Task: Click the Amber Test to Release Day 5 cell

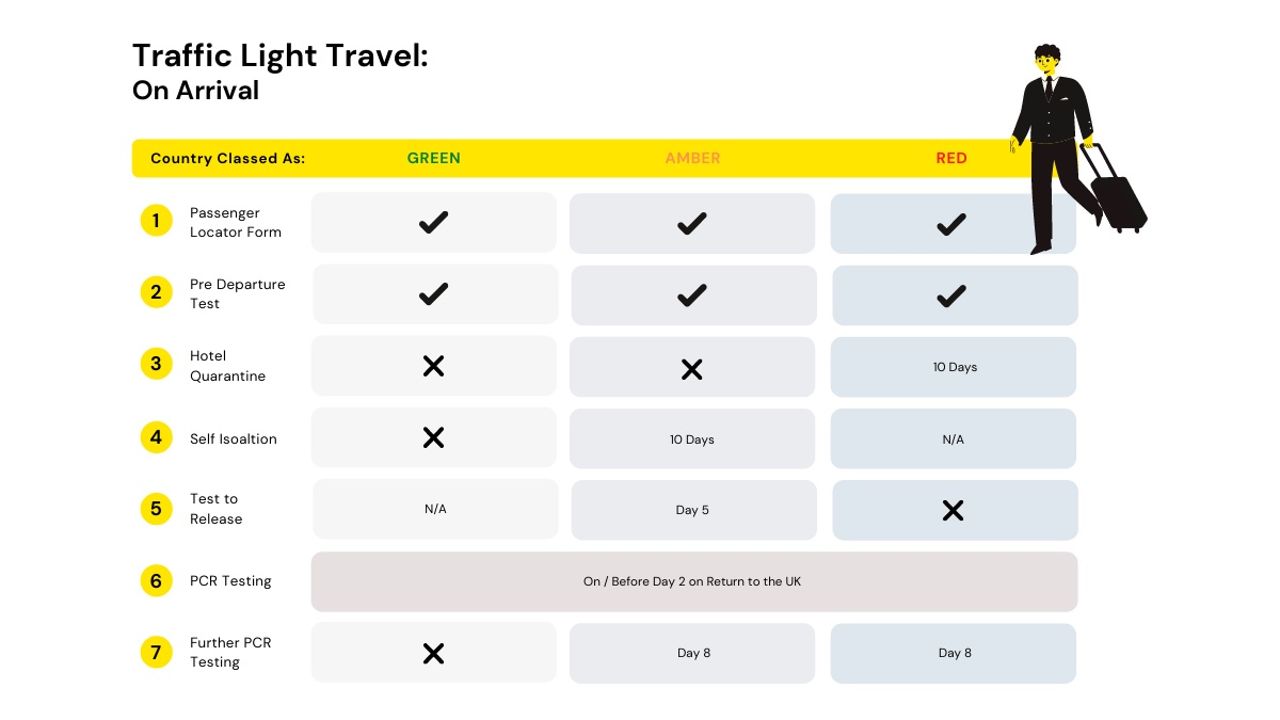Action: click(694, 510)
